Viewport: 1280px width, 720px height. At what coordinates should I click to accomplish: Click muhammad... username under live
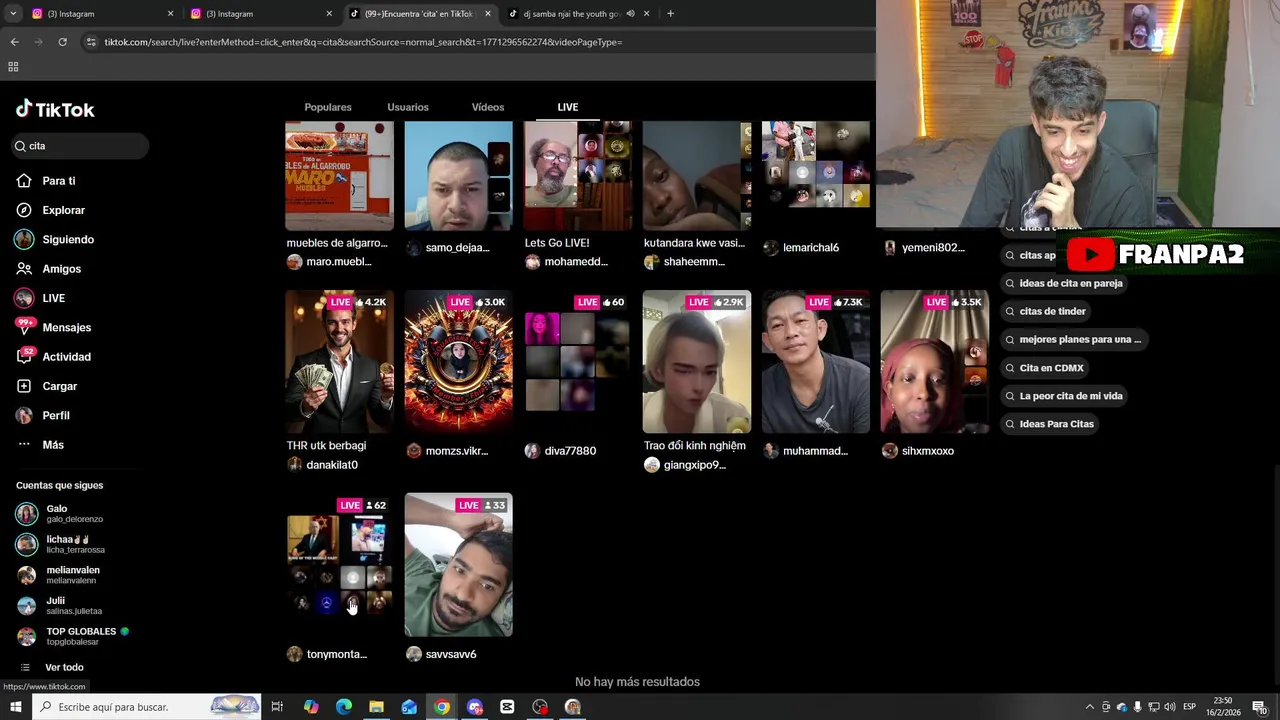click(x=815, y=451)
